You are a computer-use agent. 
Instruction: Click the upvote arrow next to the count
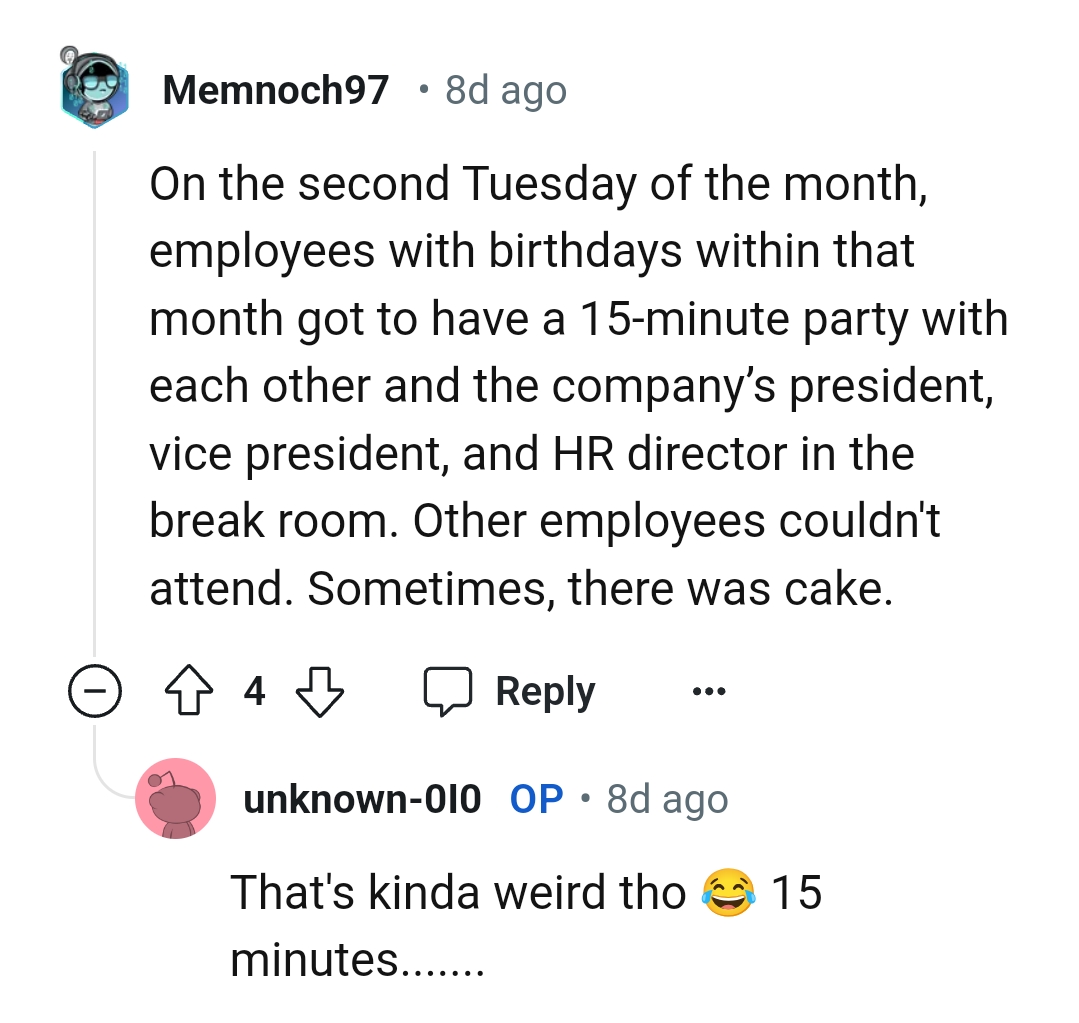(189, 690)
